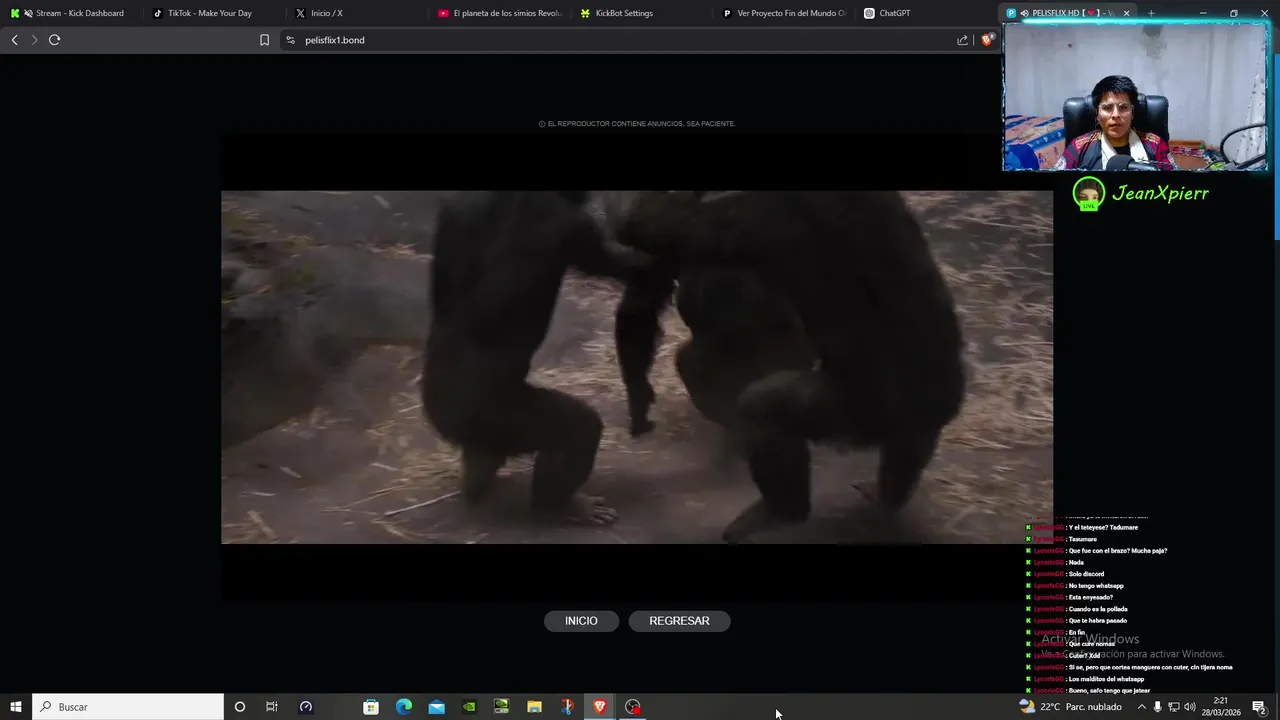Click the 'EL REPRODUCTOR CONTIENE ANUNCIOS' notice
Viewport: 1280px width, 720px height.
click(637, 124)
